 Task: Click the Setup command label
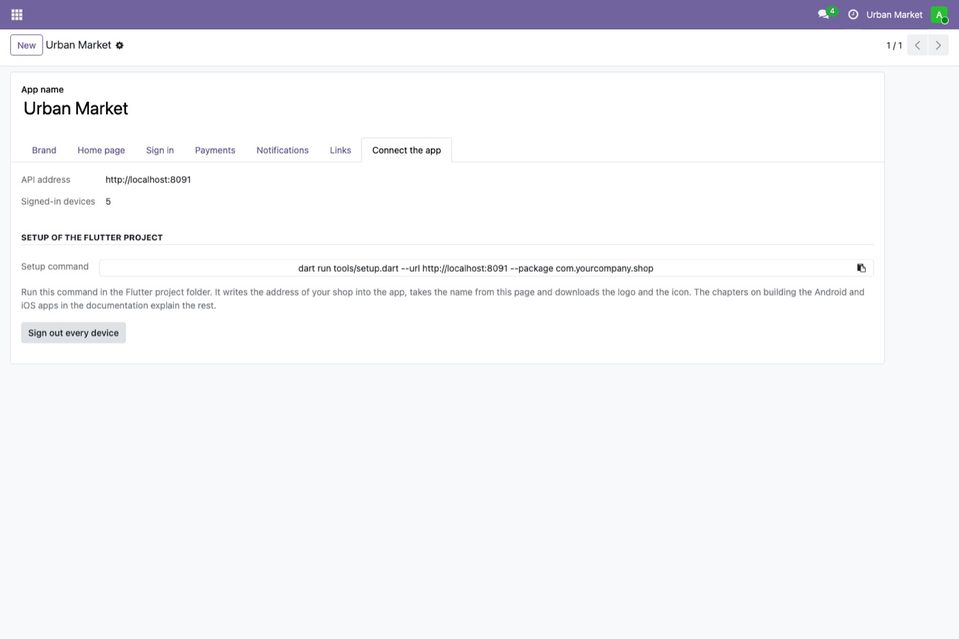pos(55,267)
